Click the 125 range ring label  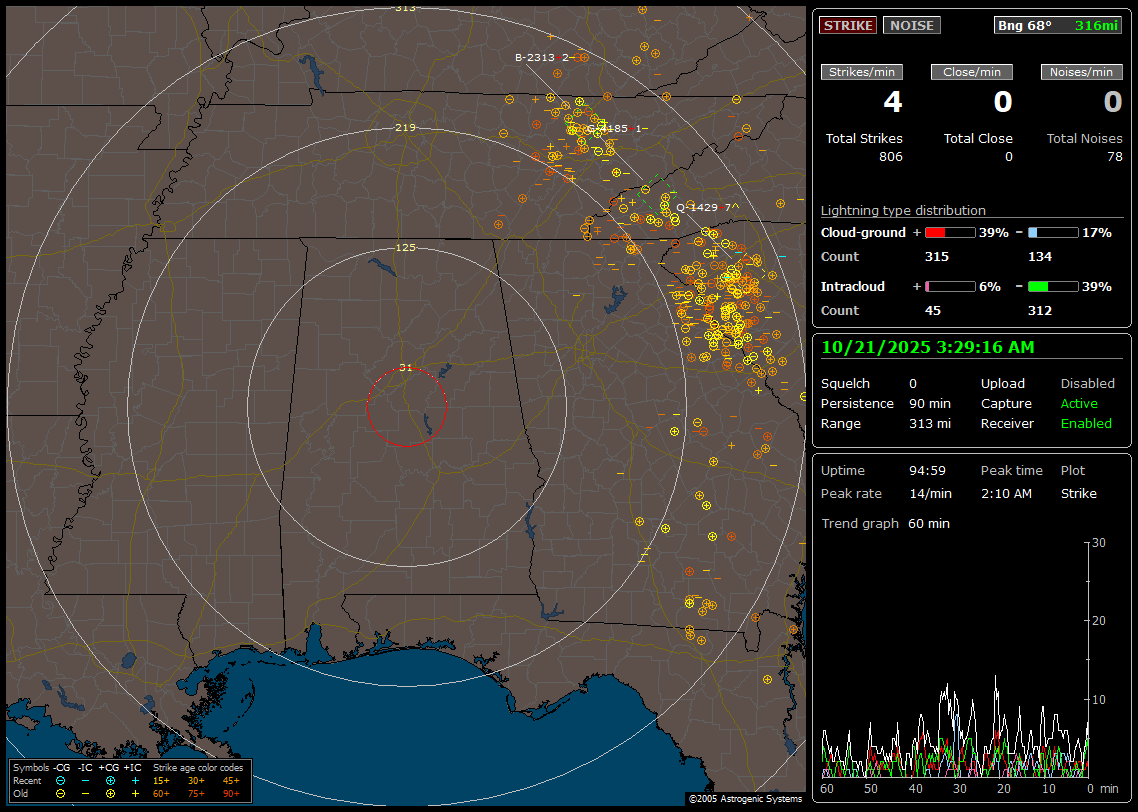(x=405, y=247)
